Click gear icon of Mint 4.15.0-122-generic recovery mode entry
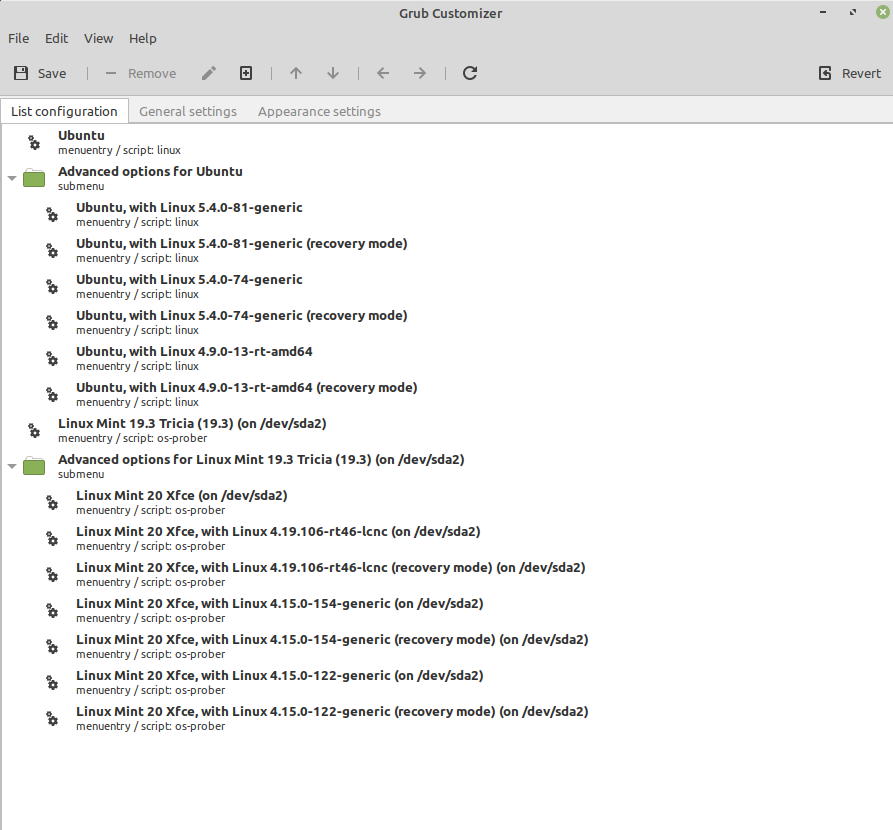This screenshot has width=893, height=830. click(52, 718)
